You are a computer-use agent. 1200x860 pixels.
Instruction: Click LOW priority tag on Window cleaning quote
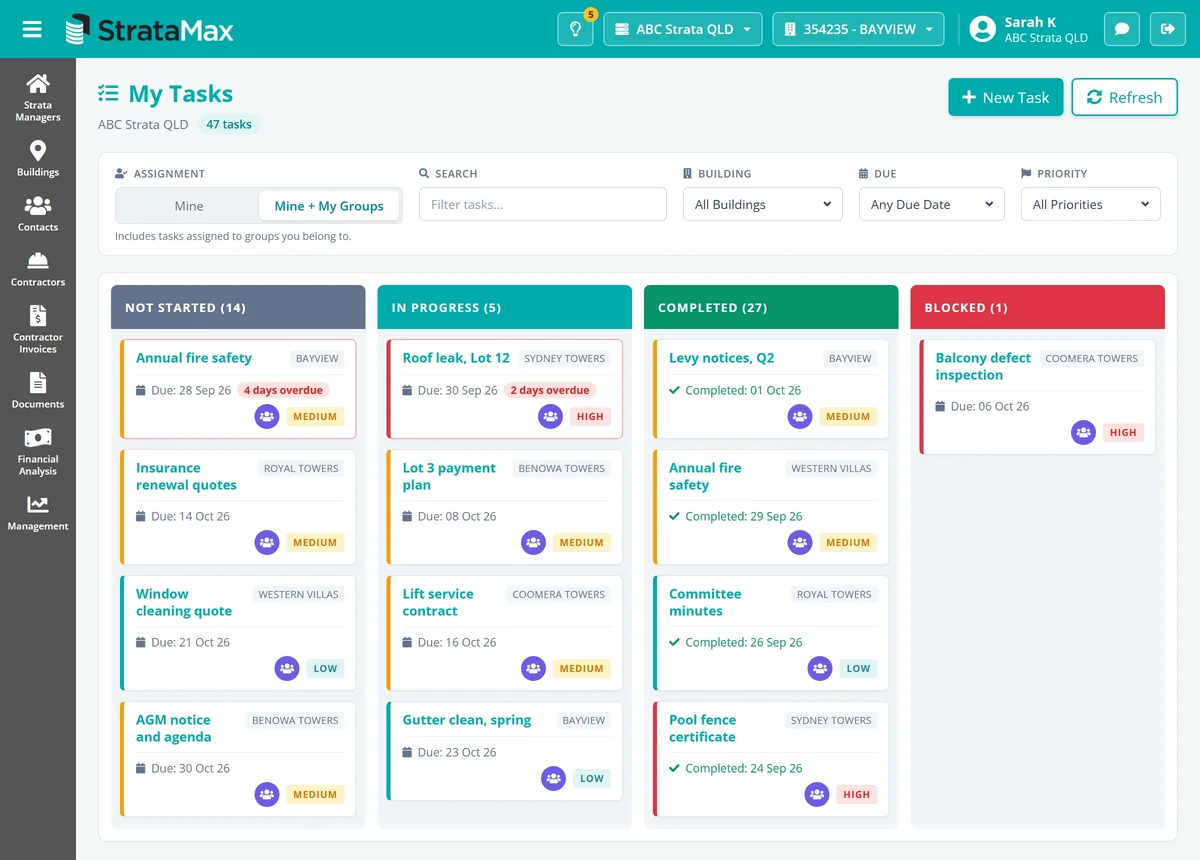click(326, 669)
